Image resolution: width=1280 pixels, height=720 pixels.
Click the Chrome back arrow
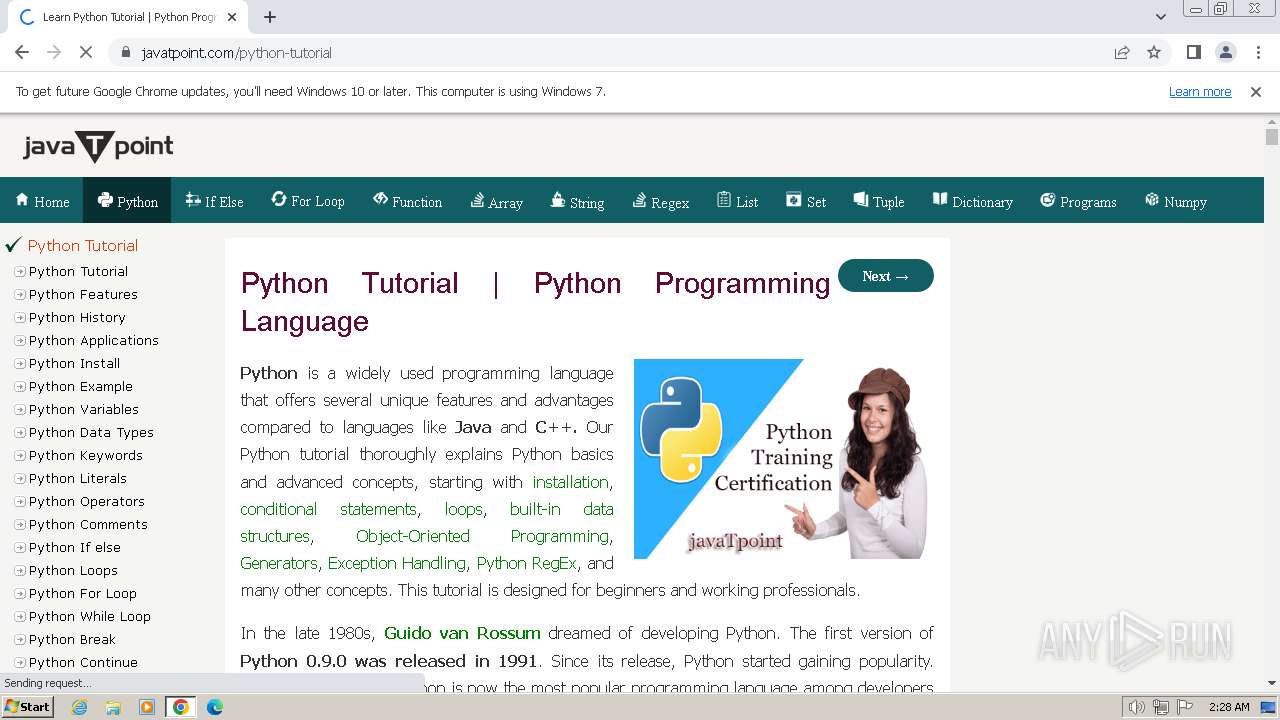22,52
